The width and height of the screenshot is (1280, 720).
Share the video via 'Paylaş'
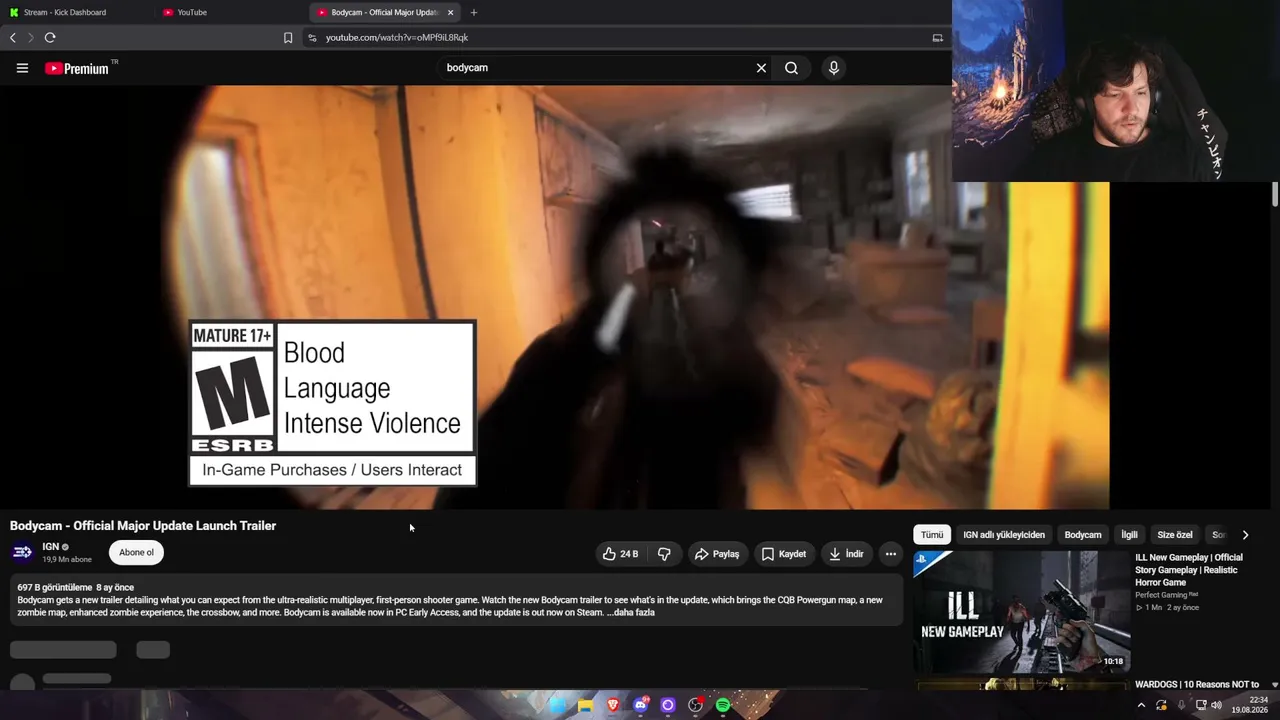pyautogui.click(x=717, y=554)
